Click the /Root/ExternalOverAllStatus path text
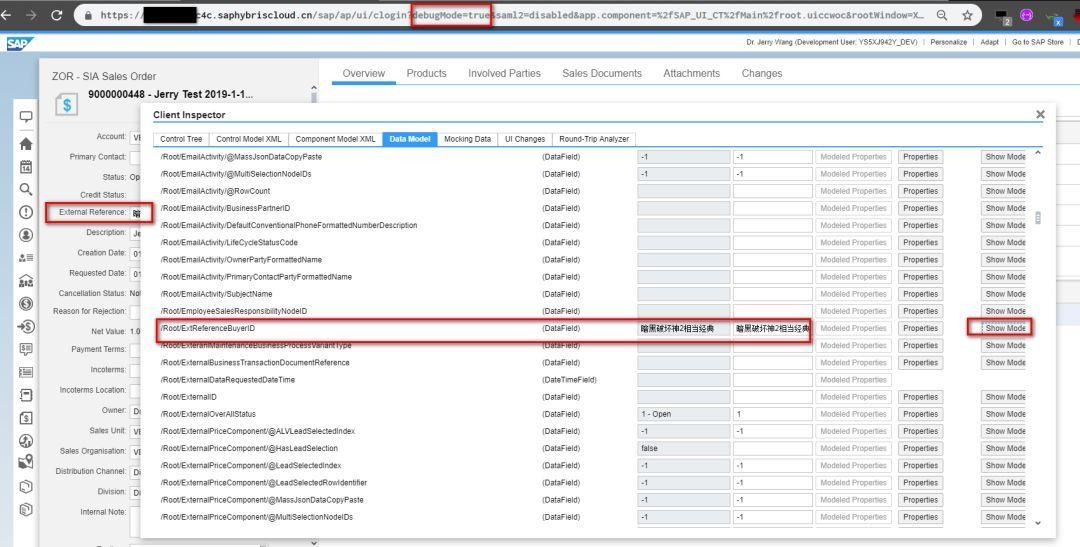1080x547 pixels. 208,414
